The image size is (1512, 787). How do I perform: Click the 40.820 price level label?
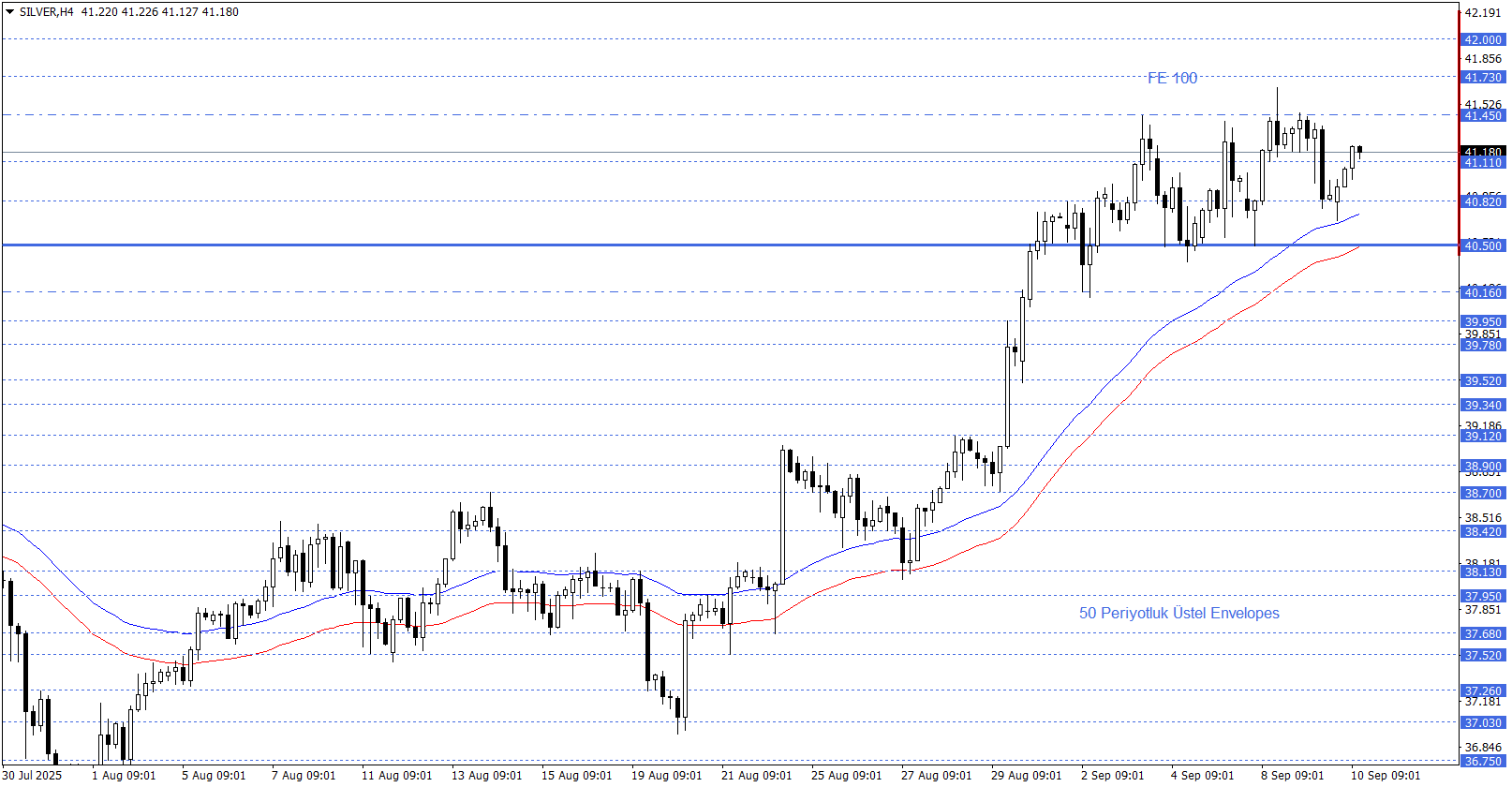click(x=1483, y=202)
